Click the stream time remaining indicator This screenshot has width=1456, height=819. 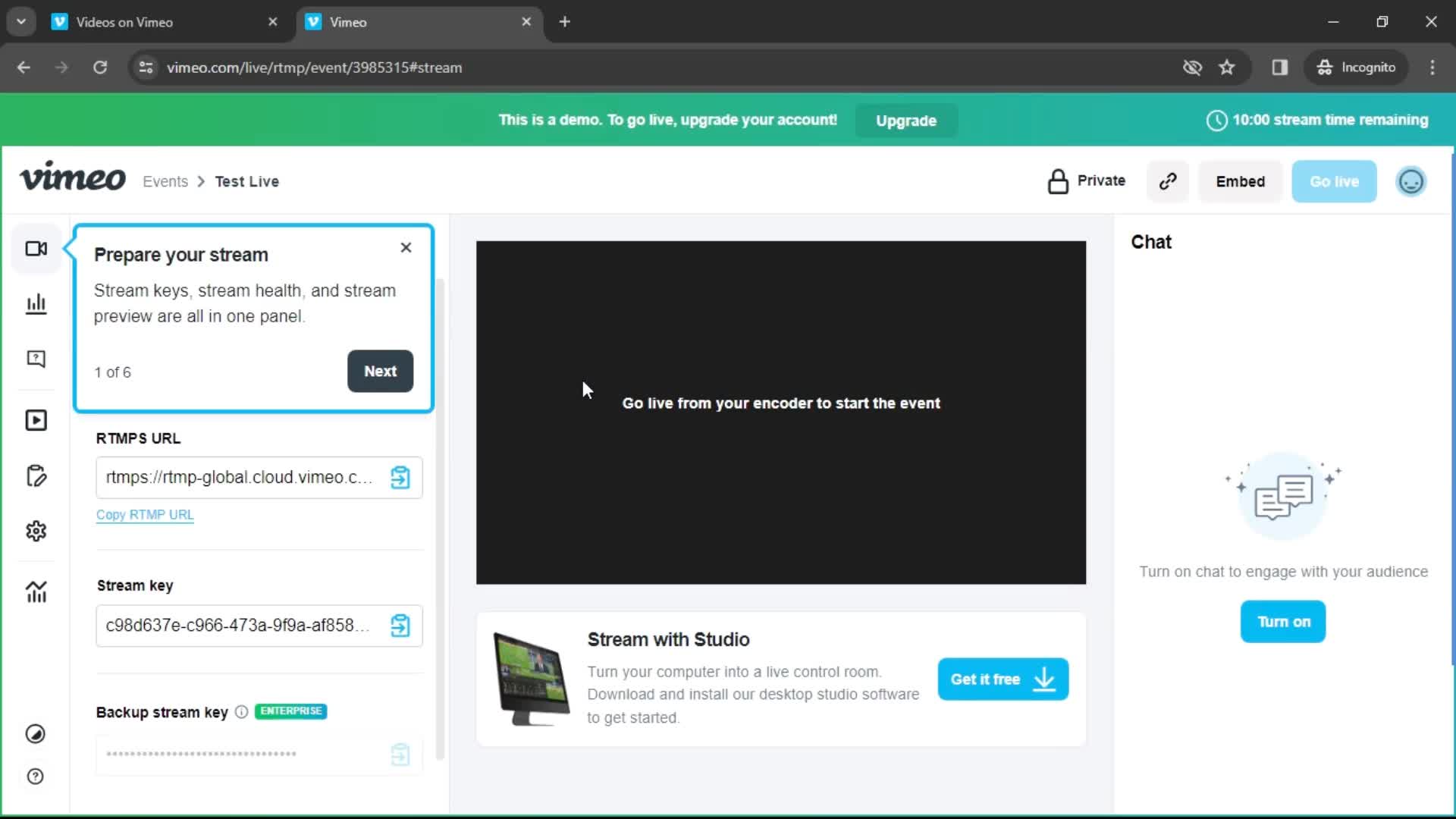1319,120
